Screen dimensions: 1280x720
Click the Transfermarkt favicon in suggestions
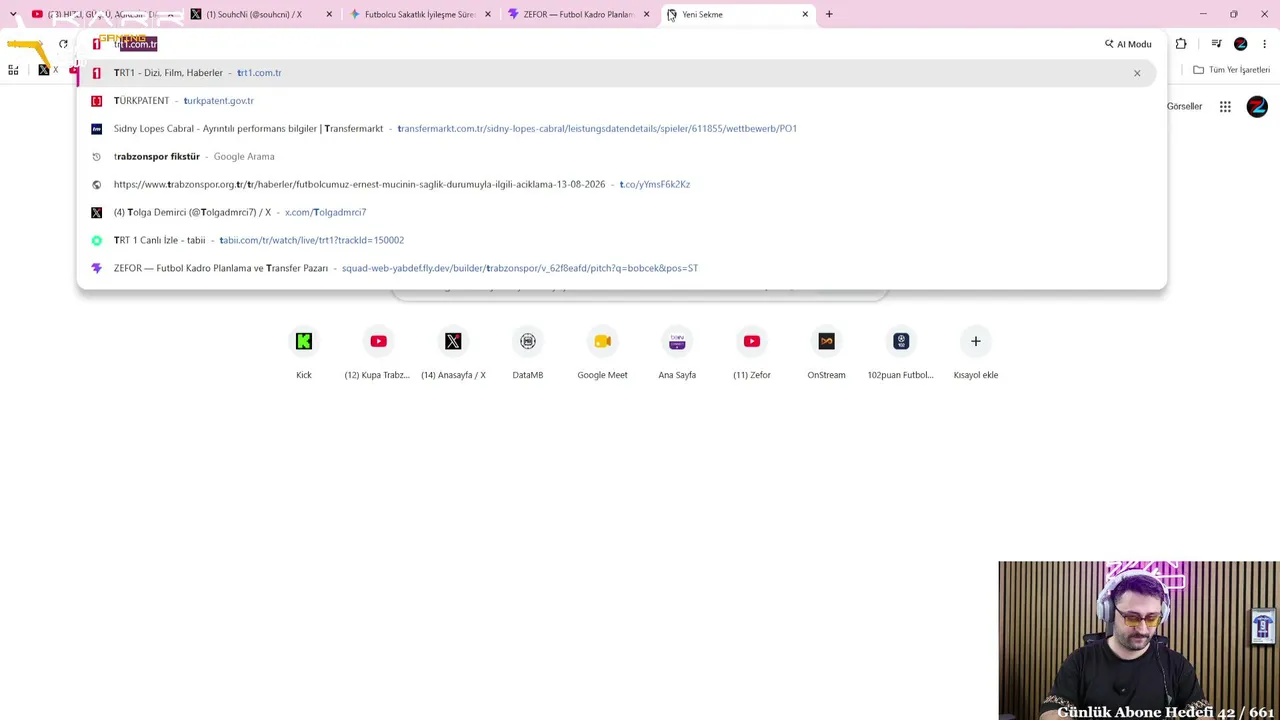tap(96, 129)
